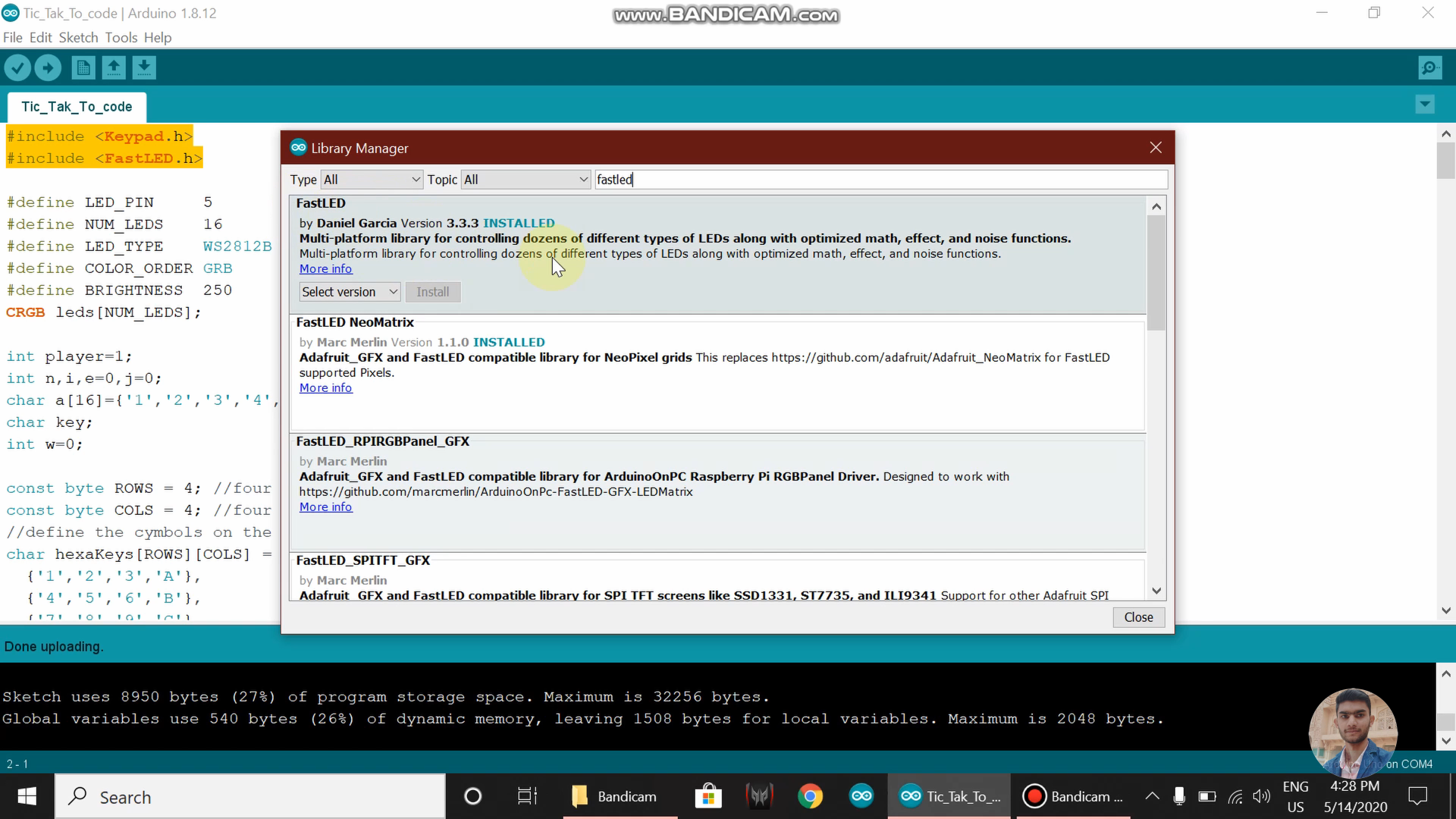The image size is (1456, 819).
Task: Click code editor scroll up arrow
Action: (1446, 133)
